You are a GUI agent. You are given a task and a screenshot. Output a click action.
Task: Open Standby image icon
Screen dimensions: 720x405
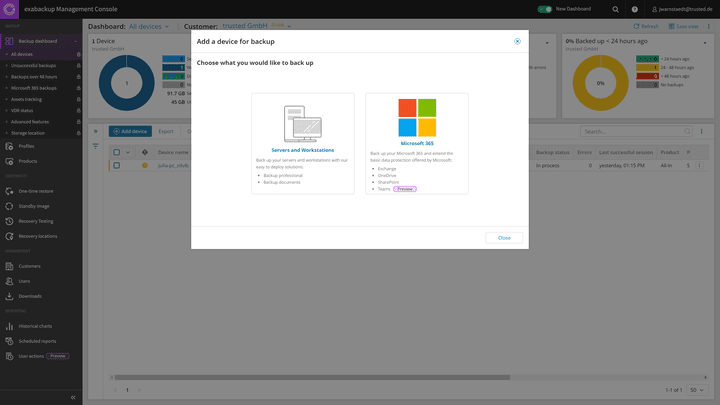(x=9, y=206)
